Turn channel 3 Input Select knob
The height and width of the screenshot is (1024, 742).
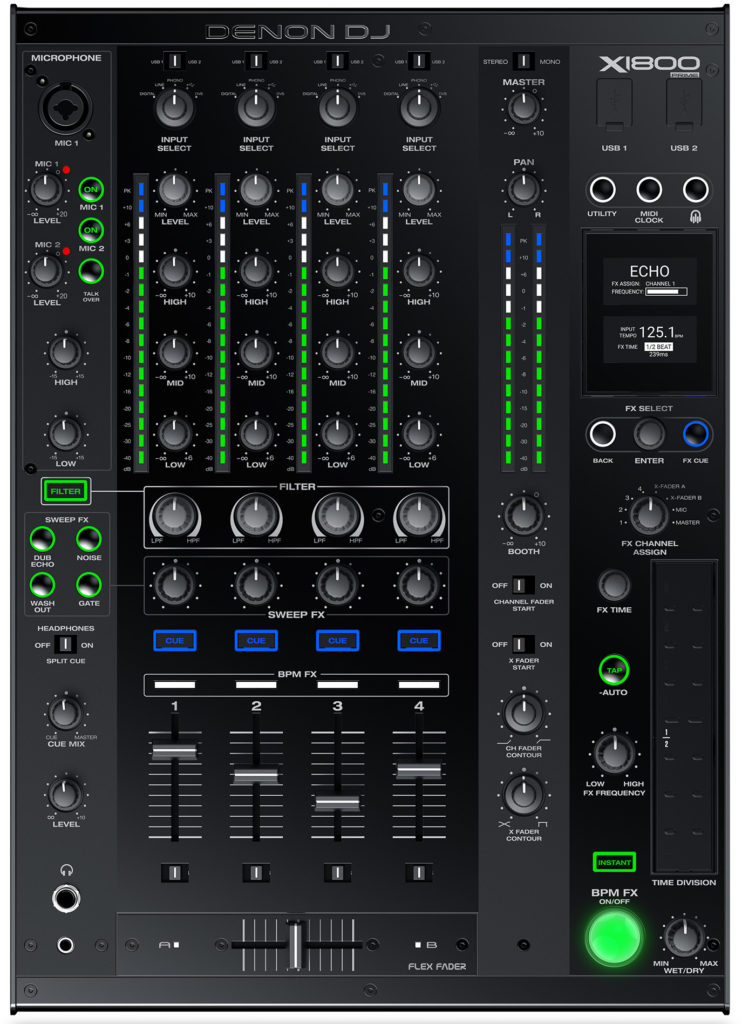pos(338,108)
